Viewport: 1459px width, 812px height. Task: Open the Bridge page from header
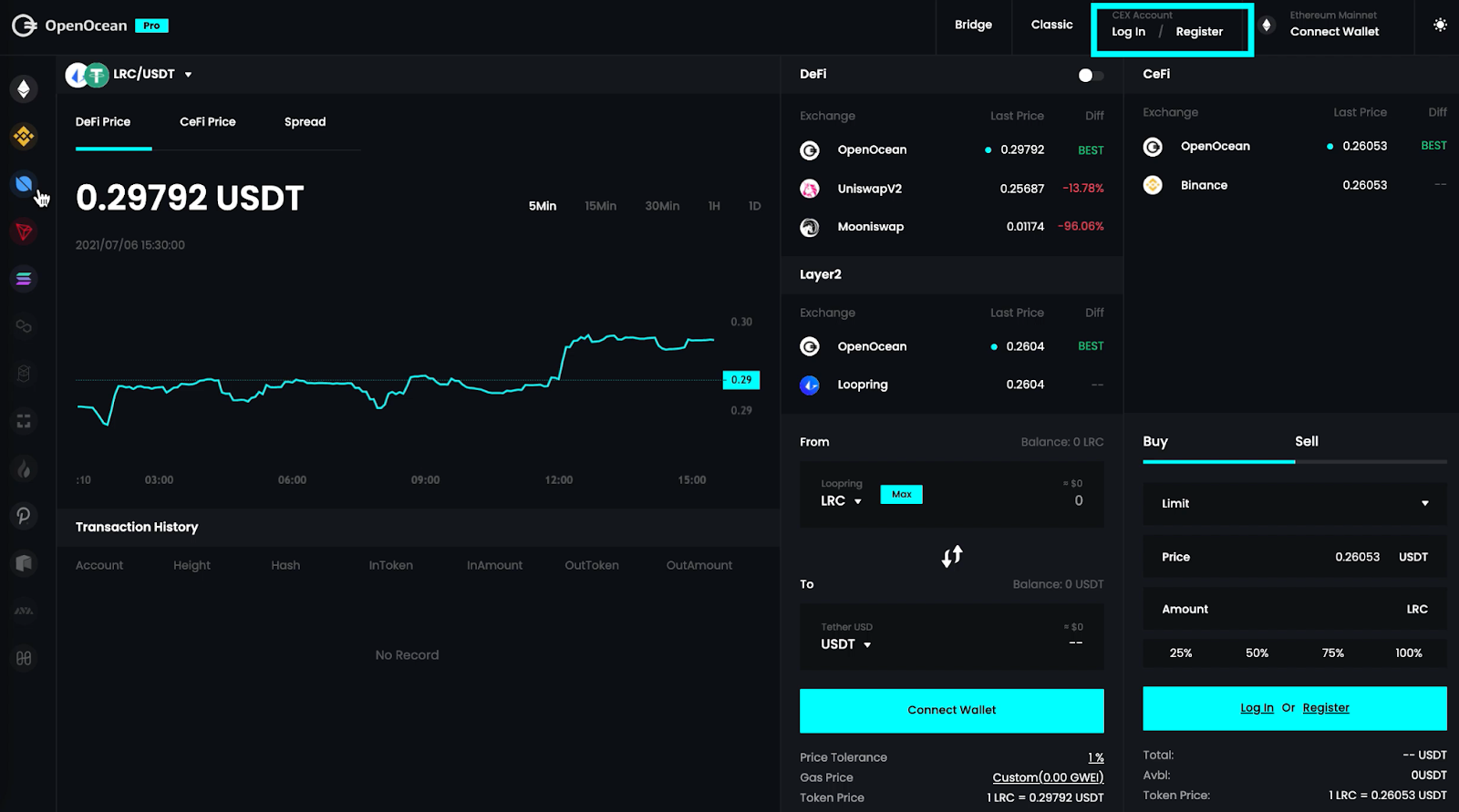pos(973,25)
